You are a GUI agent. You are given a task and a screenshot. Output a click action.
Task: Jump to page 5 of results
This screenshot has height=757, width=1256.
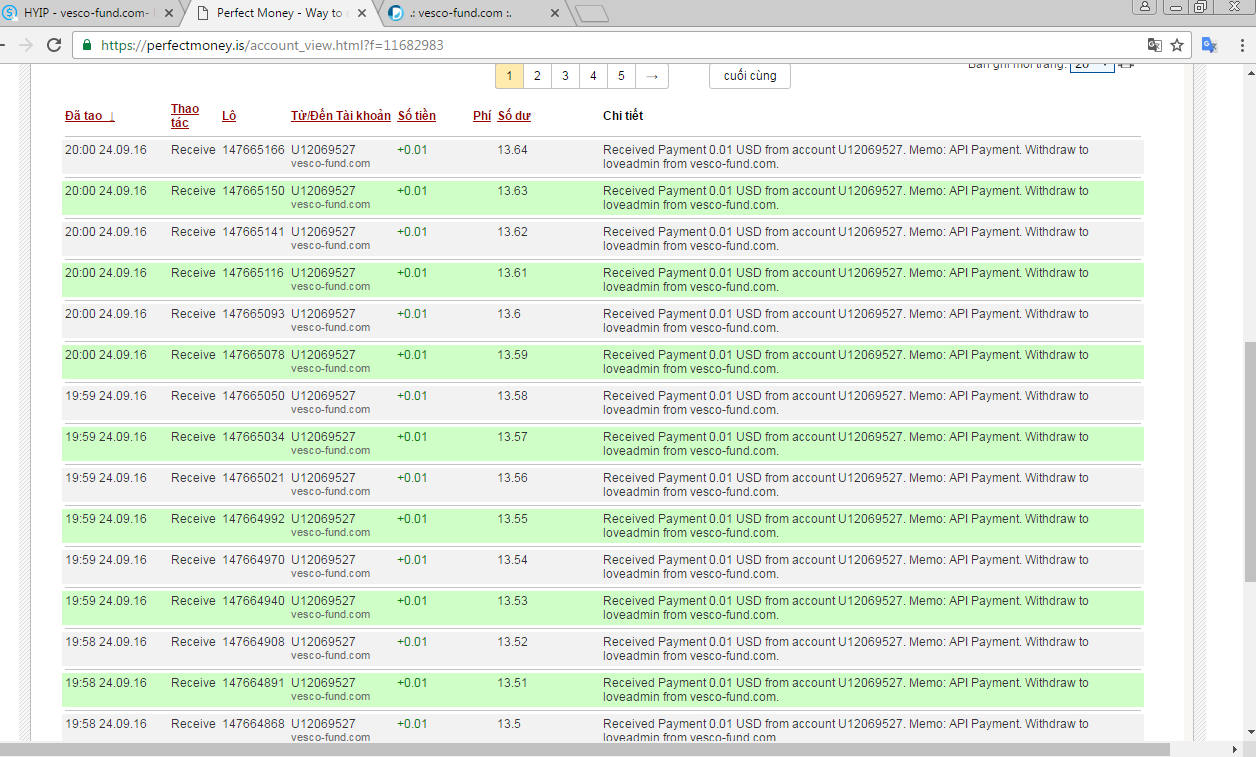[x=621, y=76]
